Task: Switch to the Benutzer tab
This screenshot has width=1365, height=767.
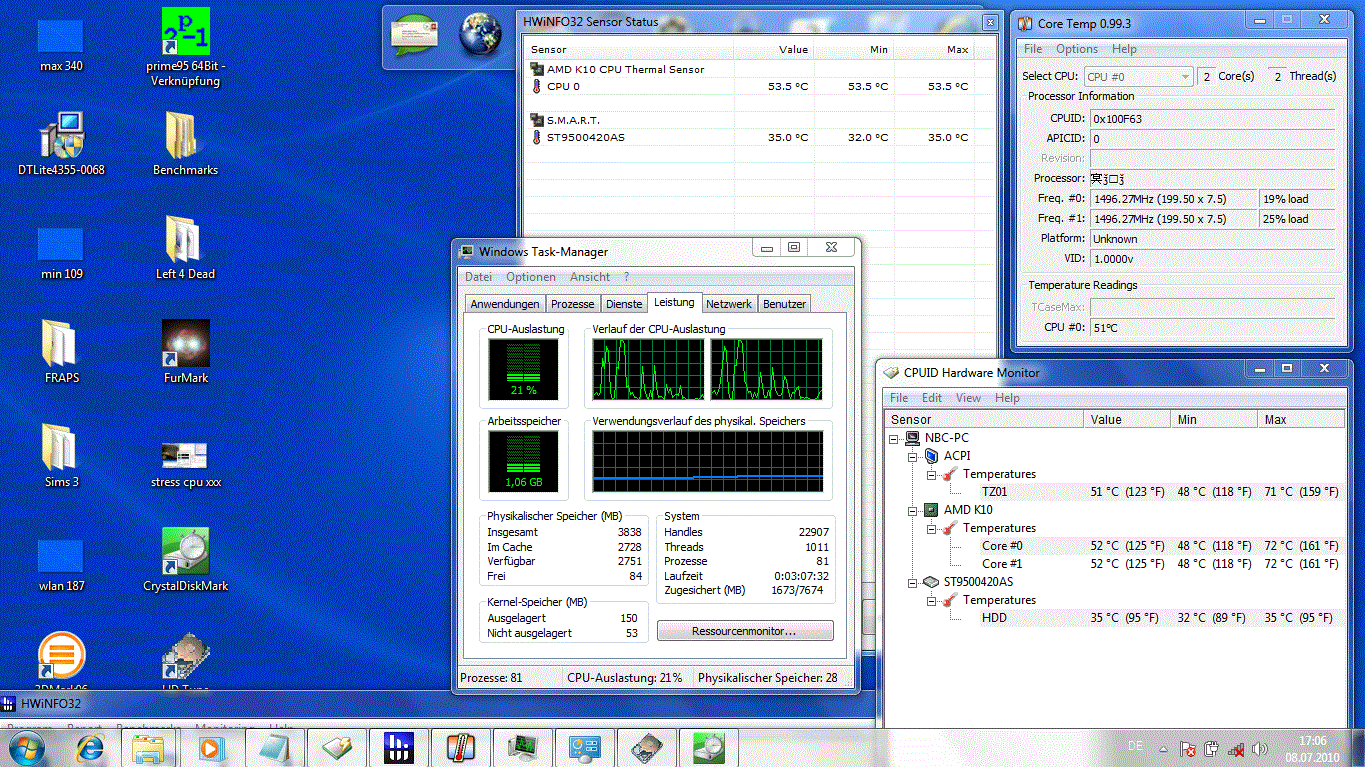Action: 784,304
